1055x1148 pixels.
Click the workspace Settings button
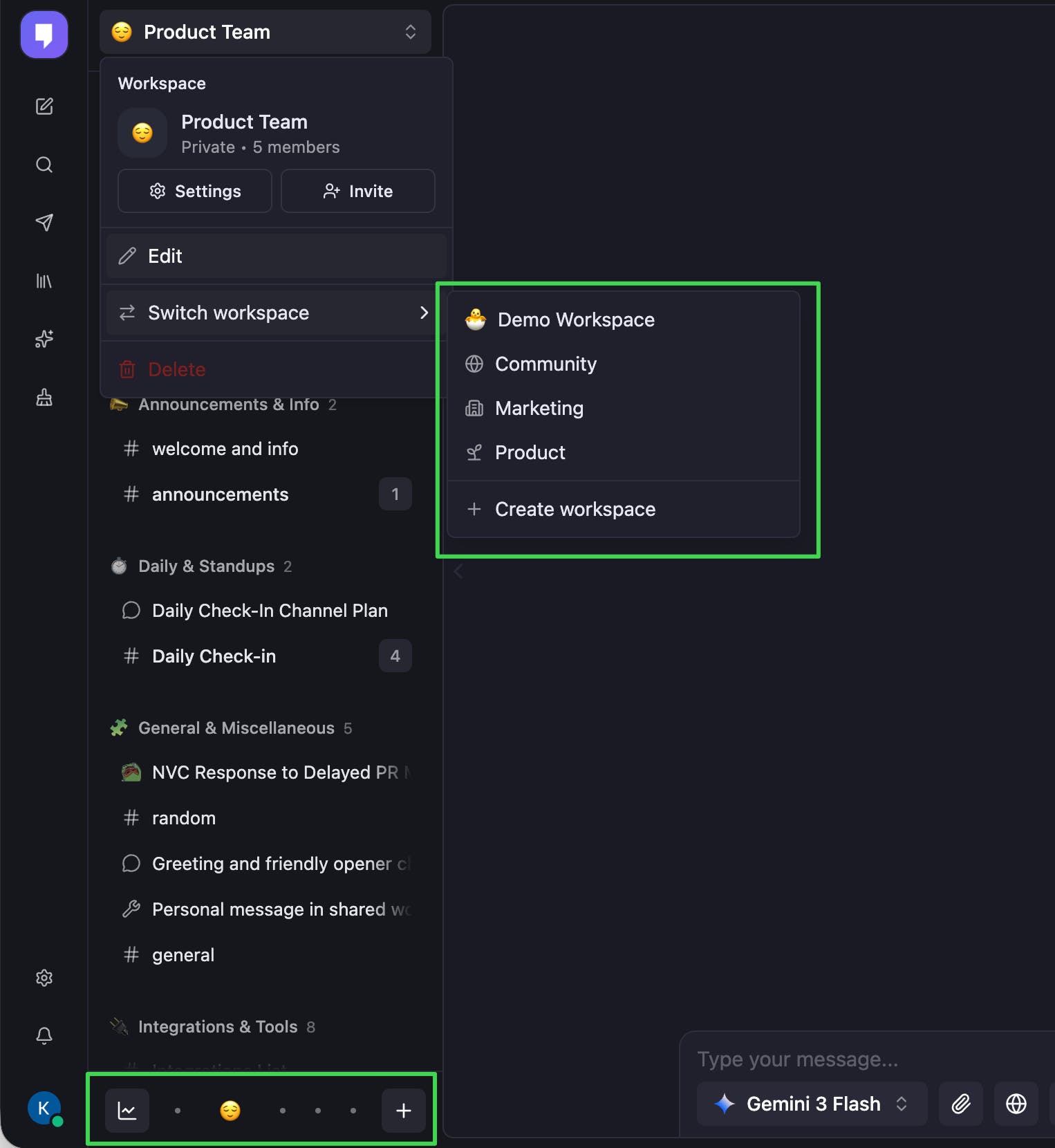[x=195, y=191]
